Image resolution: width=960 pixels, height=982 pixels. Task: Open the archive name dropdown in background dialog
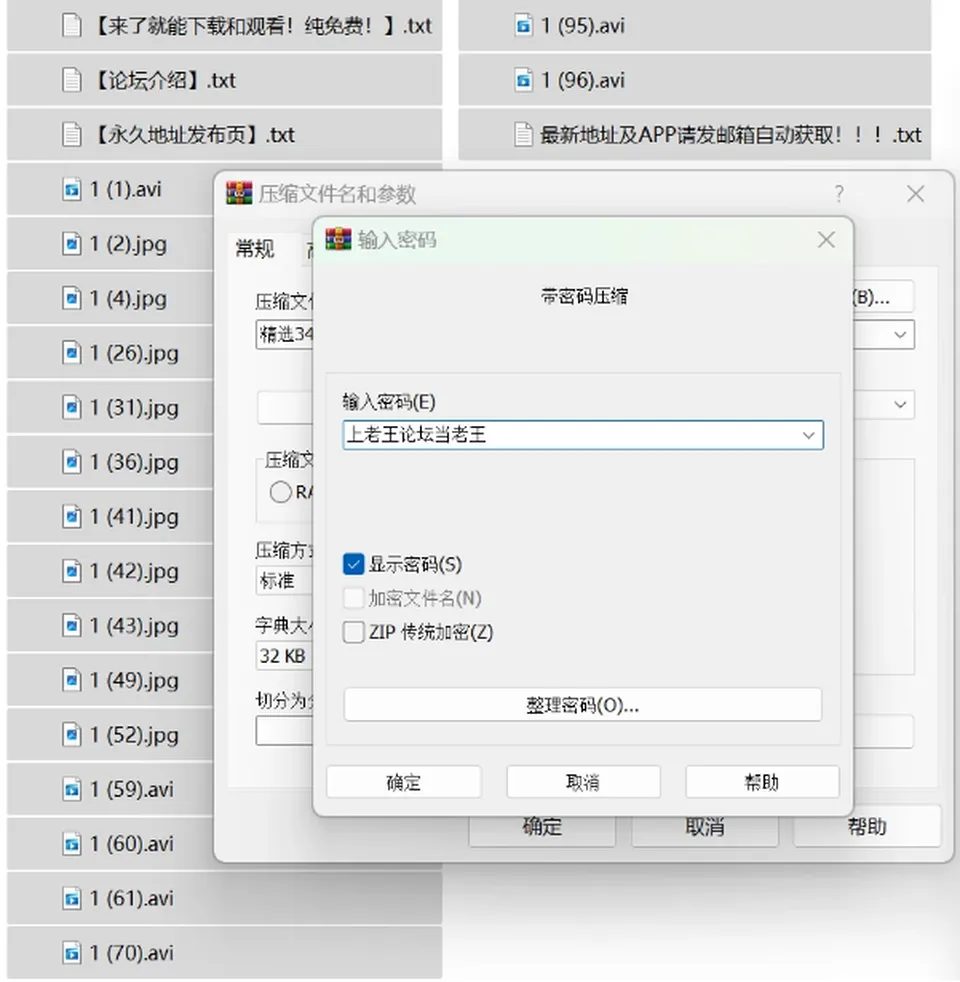[900, 334]
